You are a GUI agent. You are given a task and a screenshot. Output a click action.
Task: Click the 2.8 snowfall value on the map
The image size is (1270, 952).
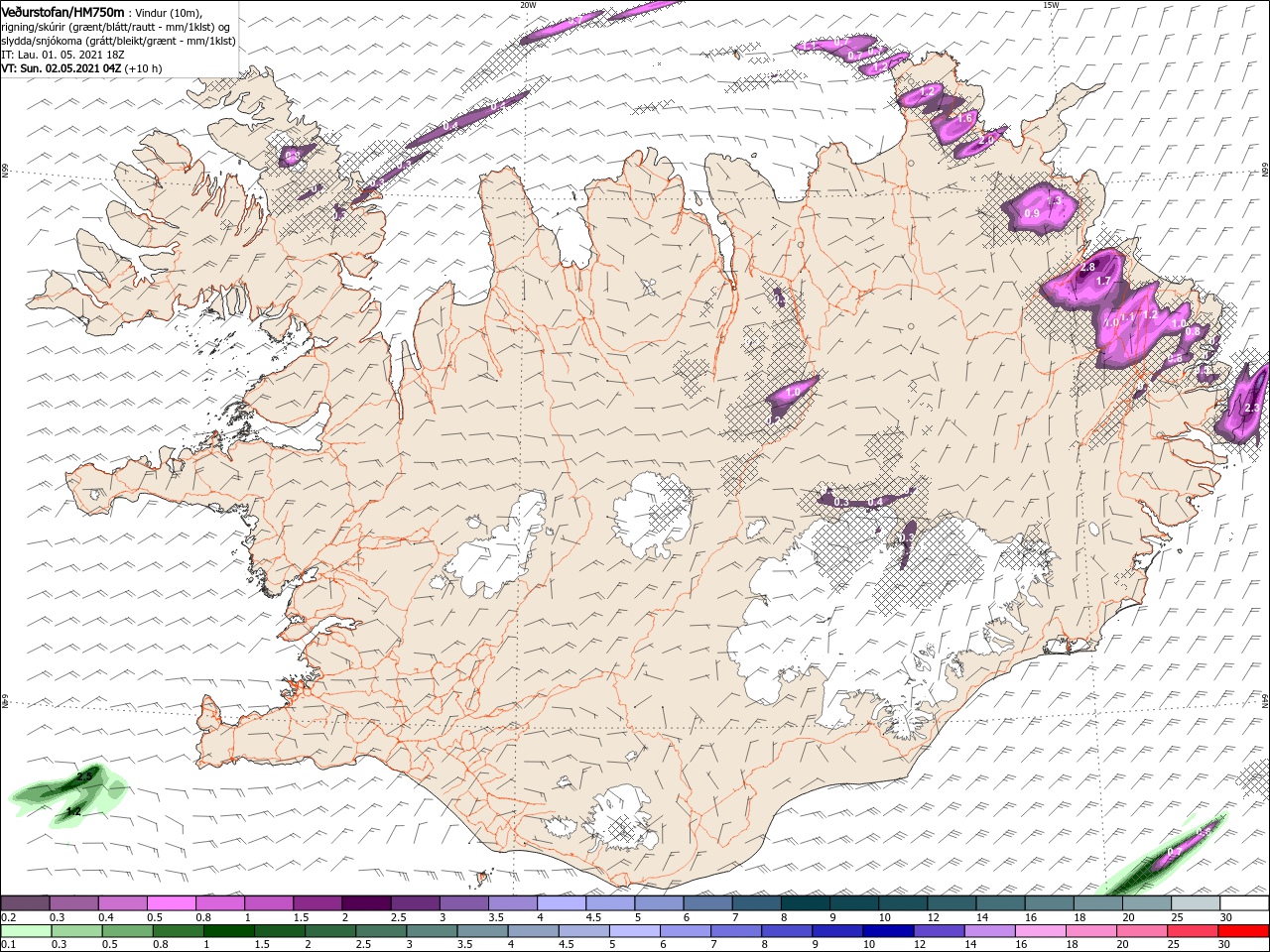pos(1087,268)
